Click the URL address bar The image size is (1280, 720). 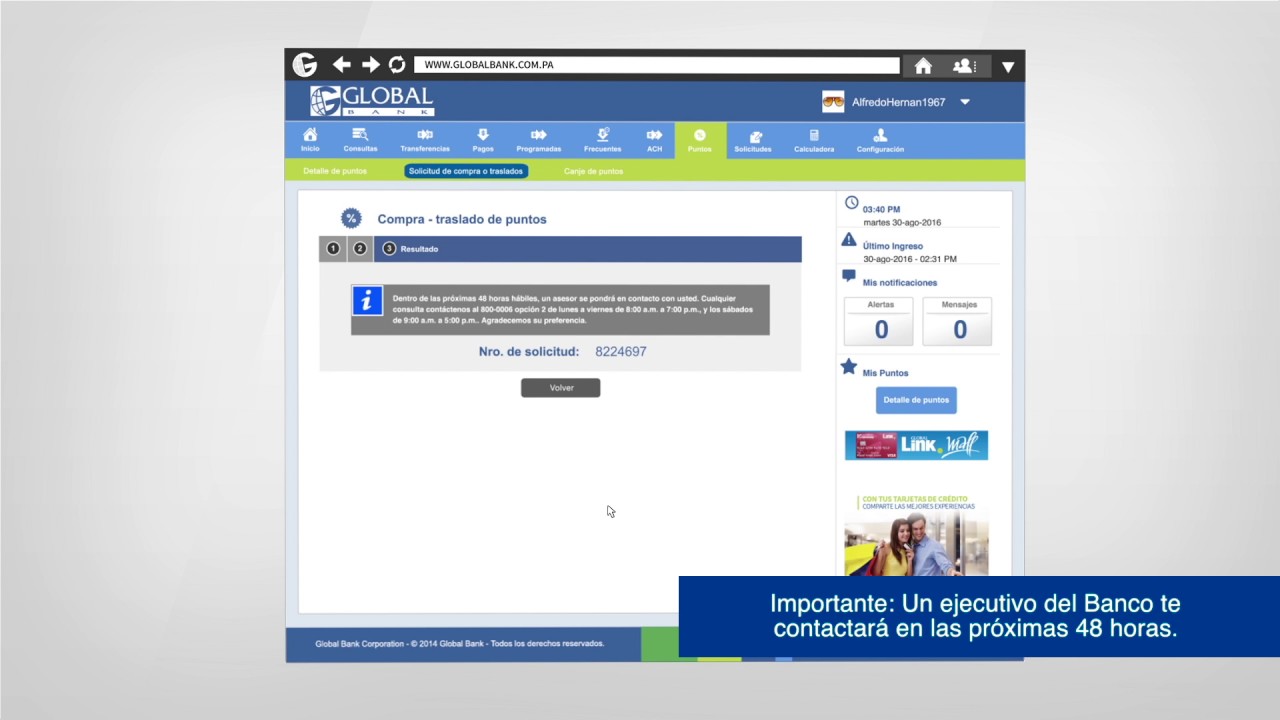[x=657, y=65]
